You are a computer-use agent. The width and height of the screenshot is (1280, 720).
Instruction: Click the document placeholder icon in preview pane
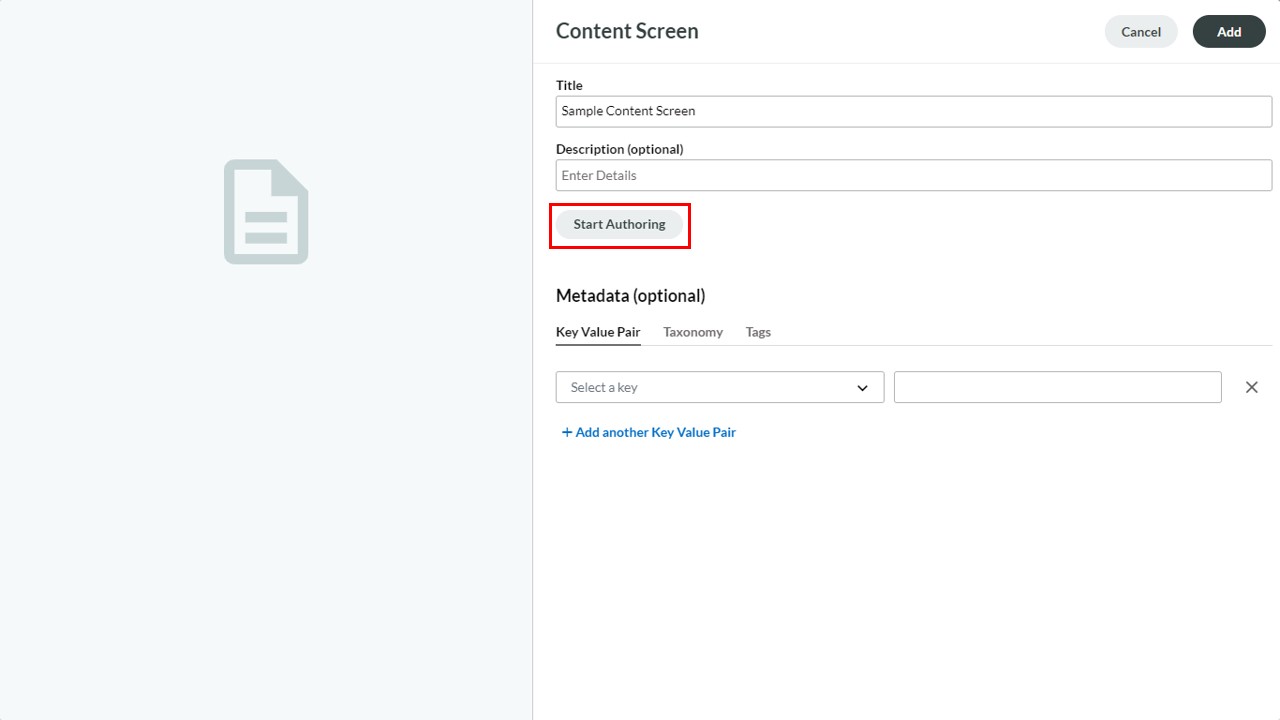(x=266, y=212)
